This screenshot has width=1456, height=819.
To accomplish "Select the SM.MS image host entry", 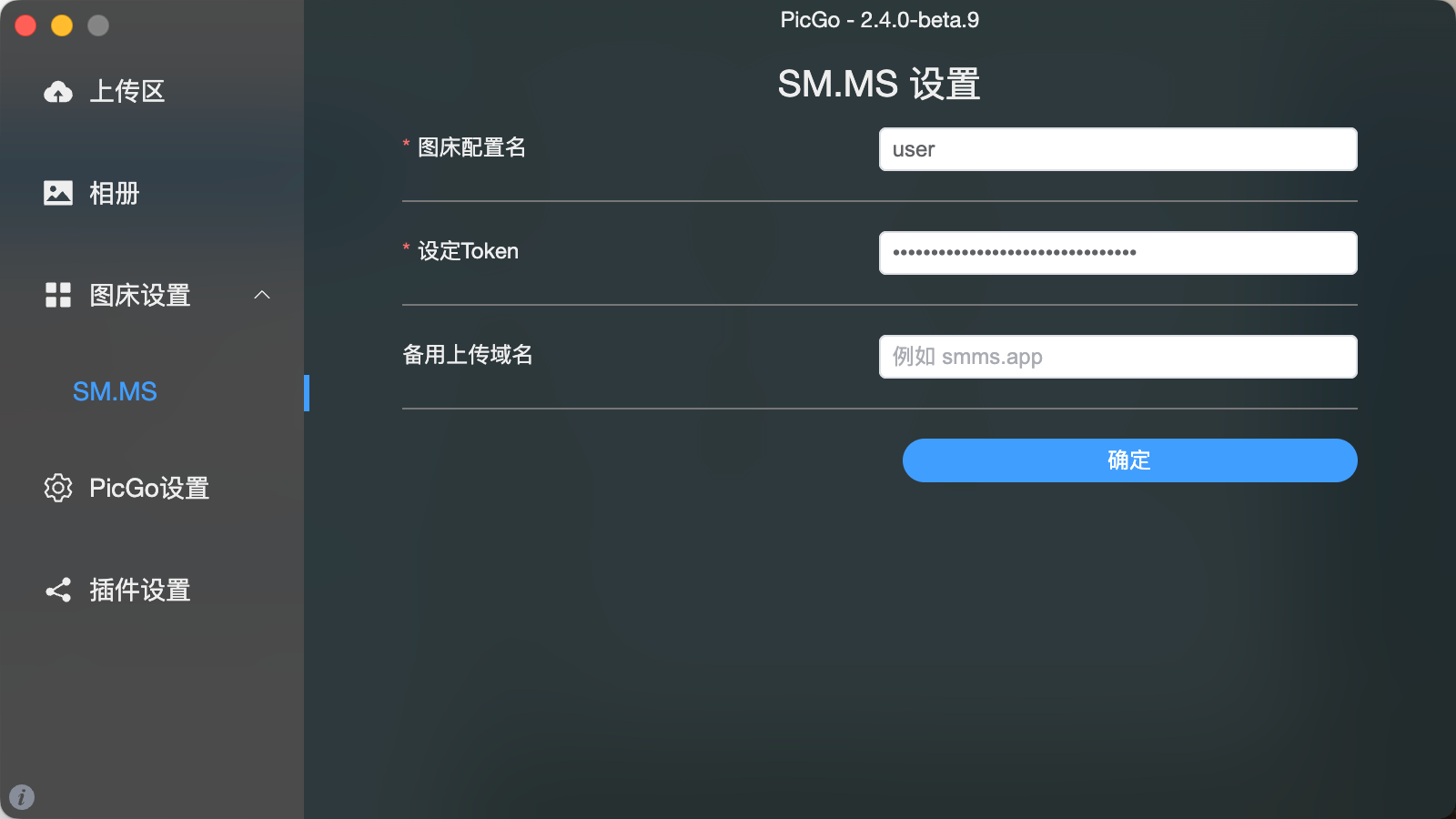I will 115,391.
